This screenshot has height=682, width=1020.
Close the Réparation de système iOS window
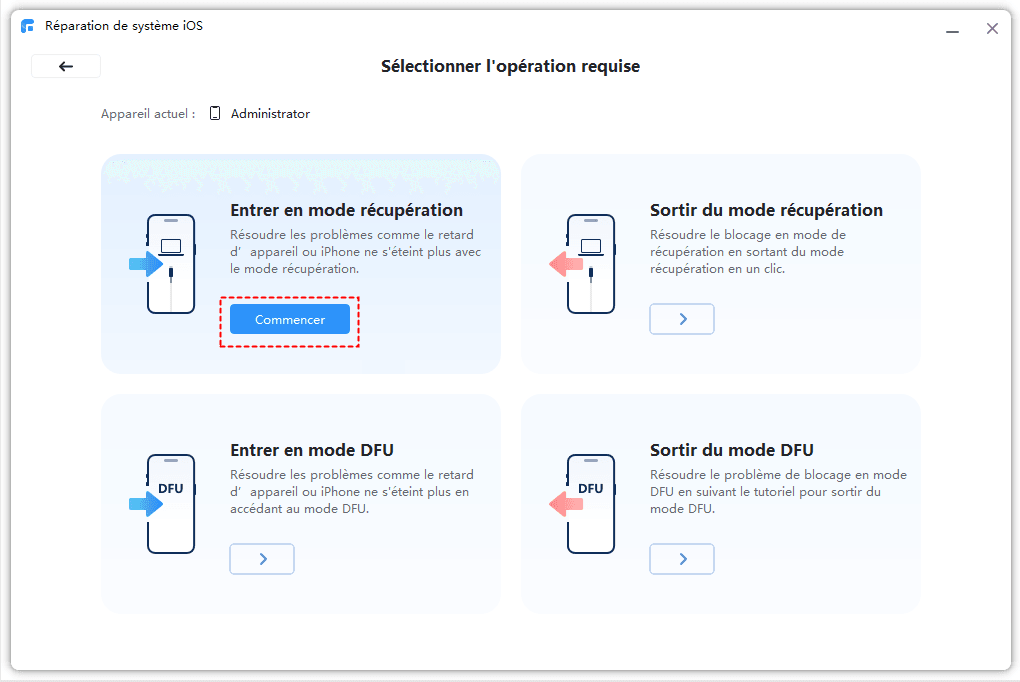pos(992,29)
